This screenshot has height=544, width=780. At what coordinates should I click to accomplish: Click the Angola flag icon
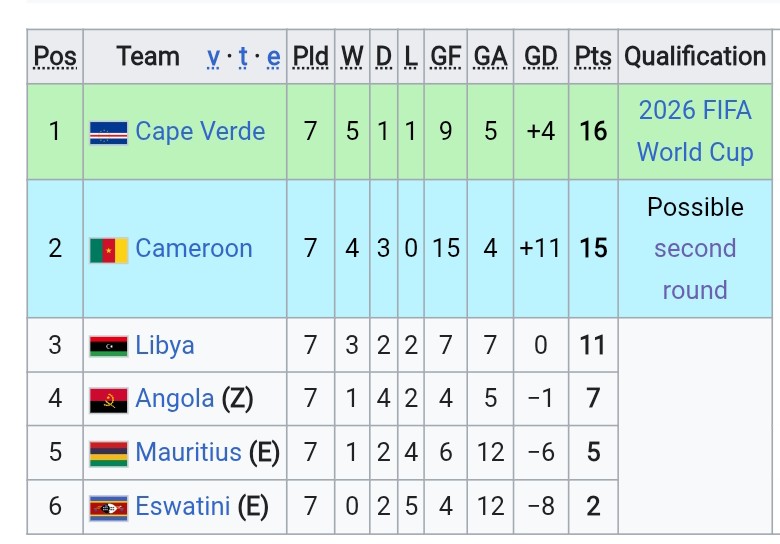point(108,401)
